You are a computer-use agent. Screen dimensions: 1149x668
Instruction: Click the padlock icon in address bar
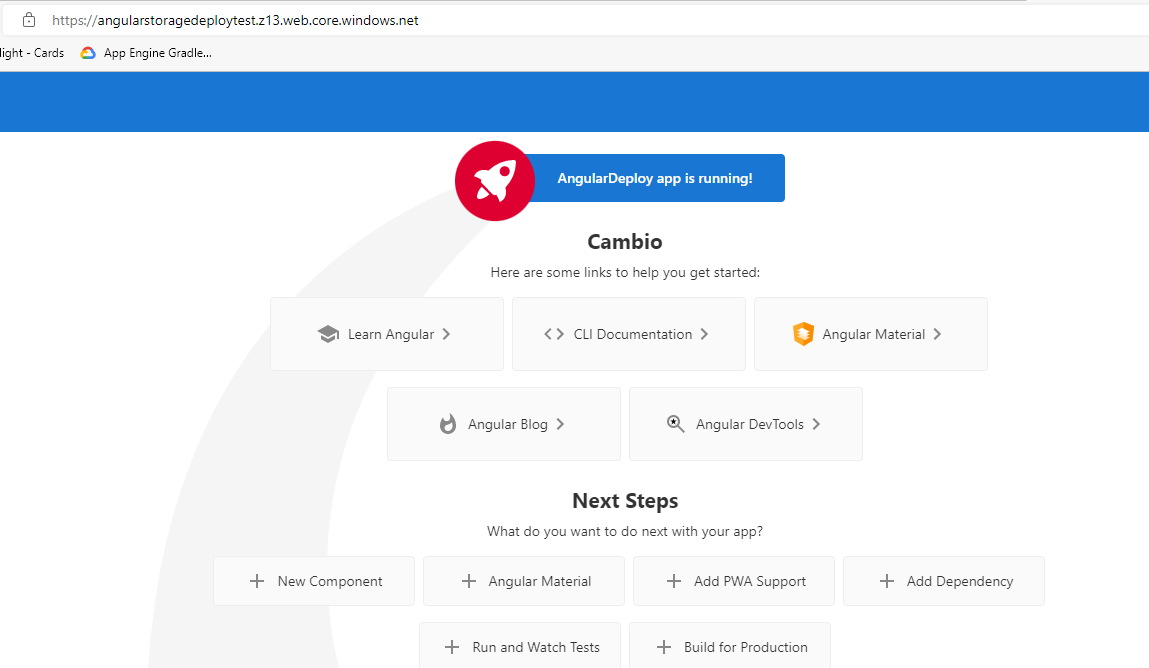click(29, 20)
